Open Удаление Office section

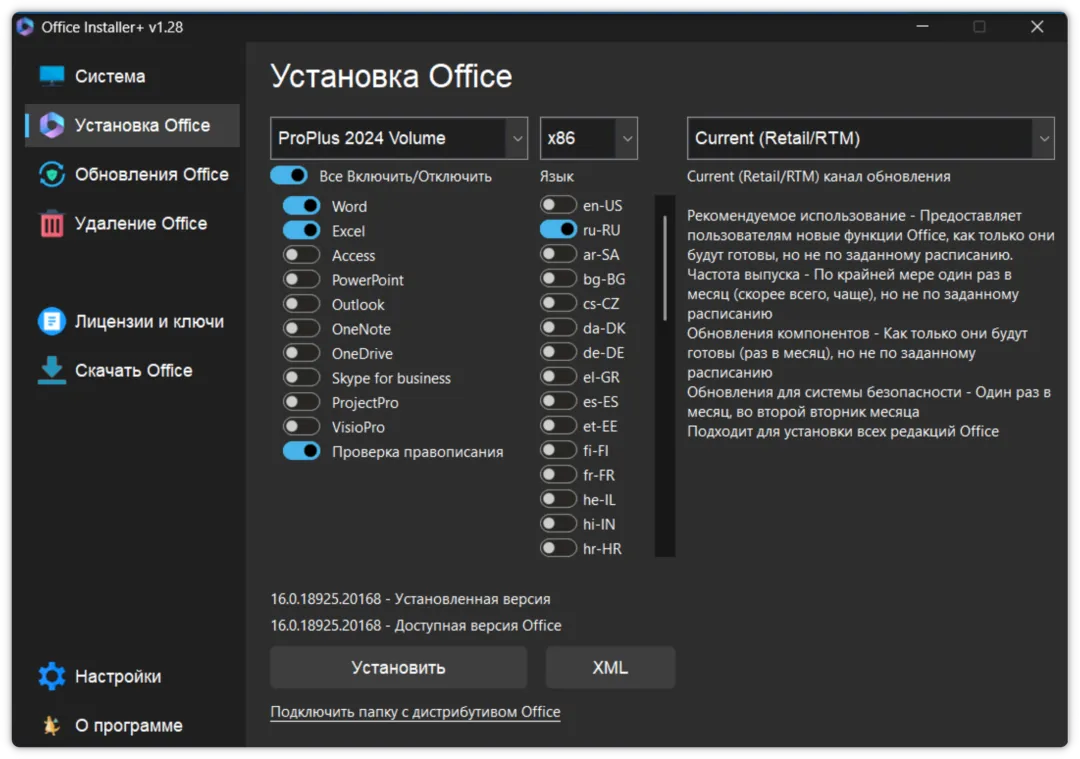132,224
